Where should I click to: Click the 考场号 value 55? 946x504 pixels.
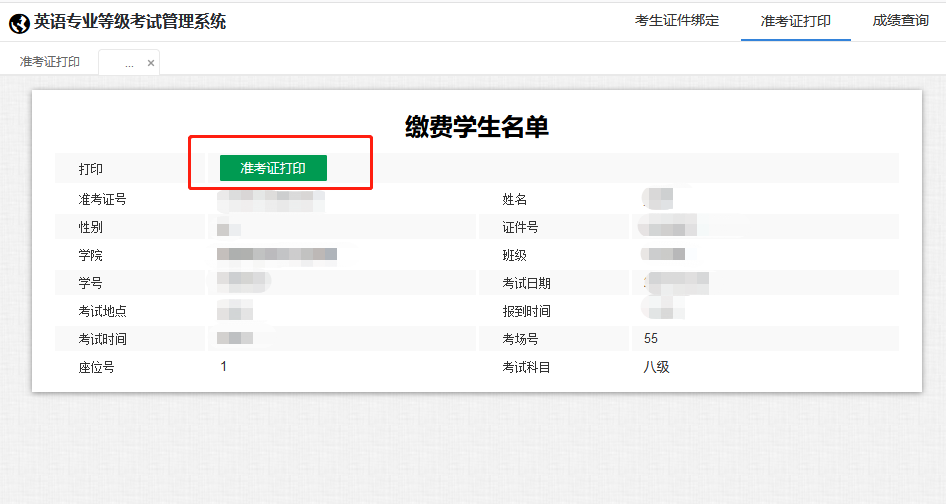[x=651, y=339]
